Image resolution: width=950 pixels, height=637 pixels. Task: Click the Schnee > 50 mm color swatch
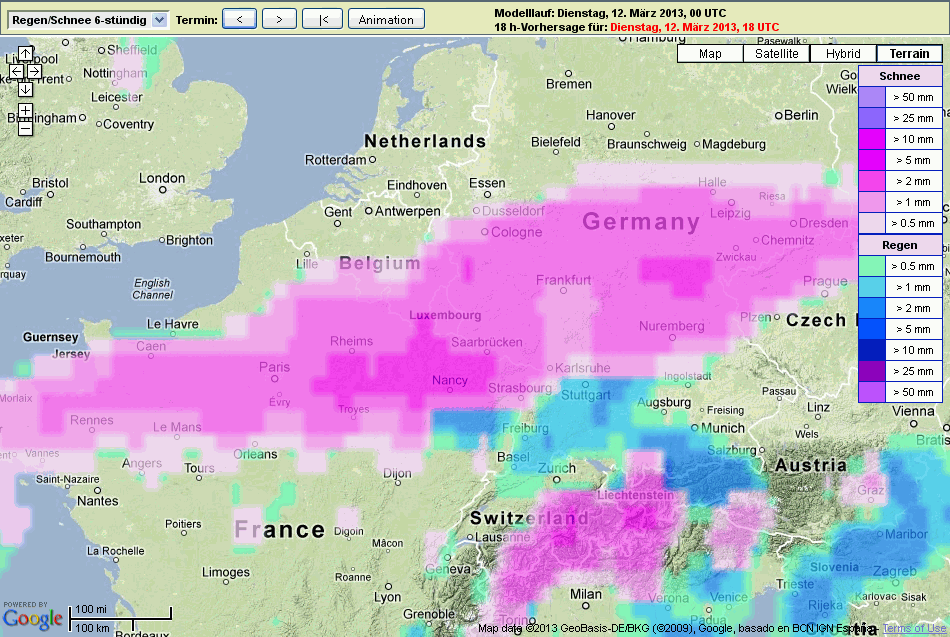coord(872,97)
